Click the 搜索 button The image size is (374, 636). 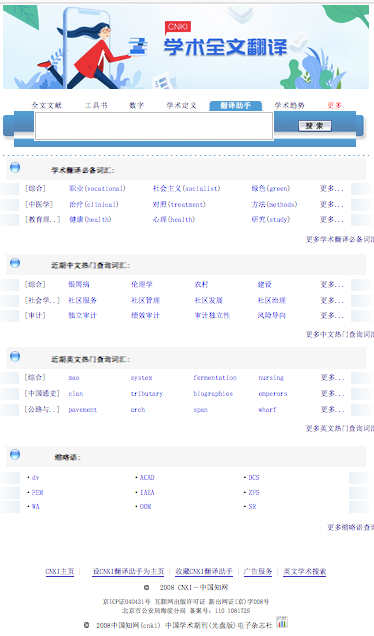[315, 126]
